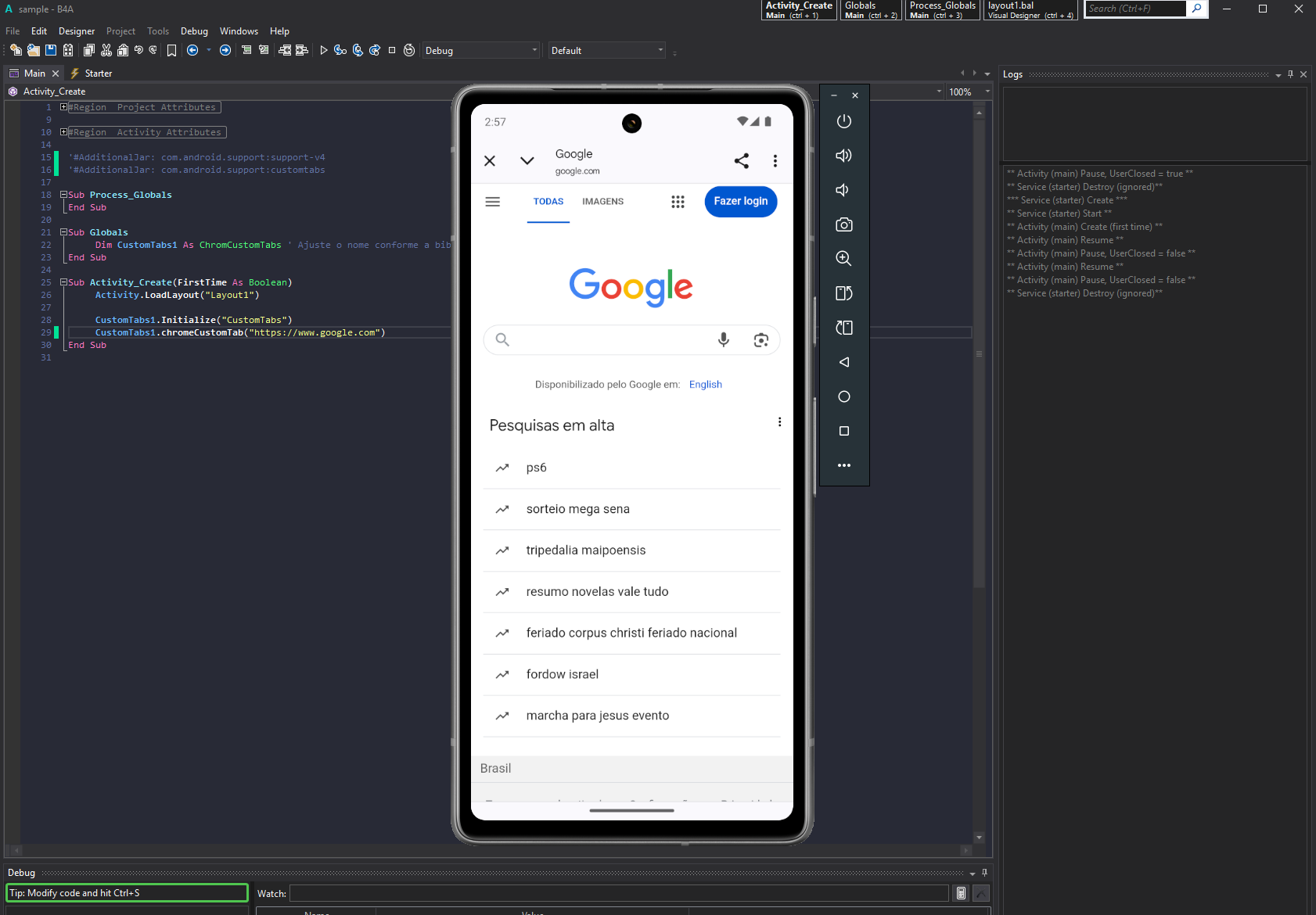Select the IMAGENS tab on Google
1316x915 pixels.
(603, 202)
